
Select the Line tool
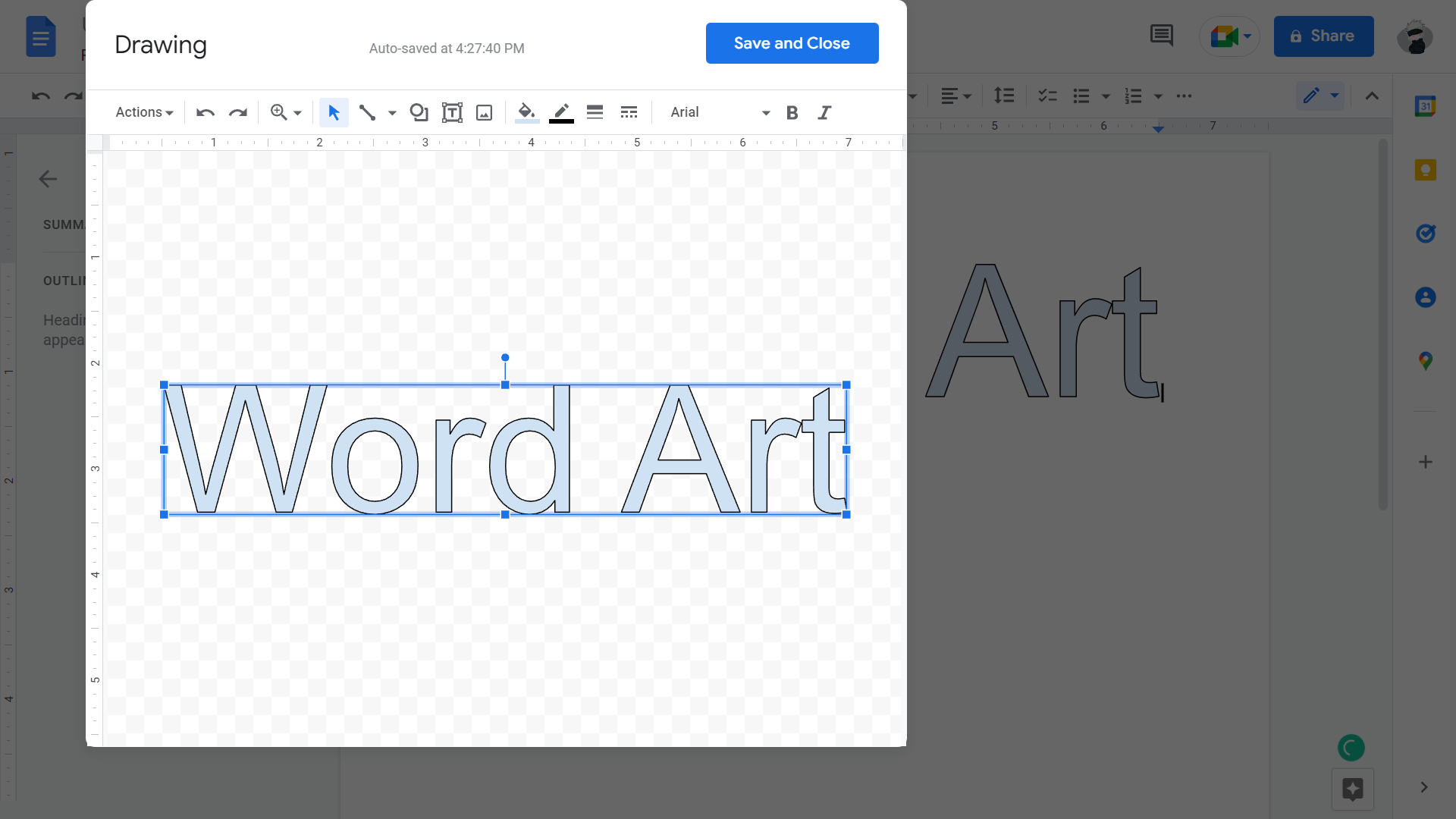tap(367, 112)
